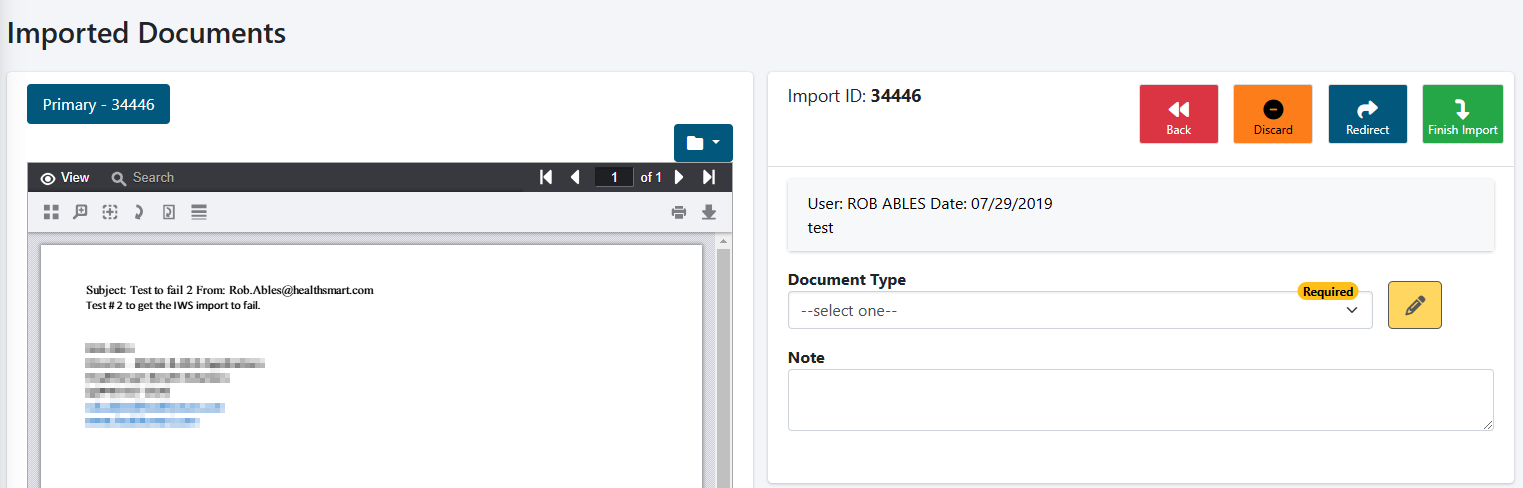Click the green Finish Import button
This screenshot has width=1523, height=488.
coord(1463,114)
